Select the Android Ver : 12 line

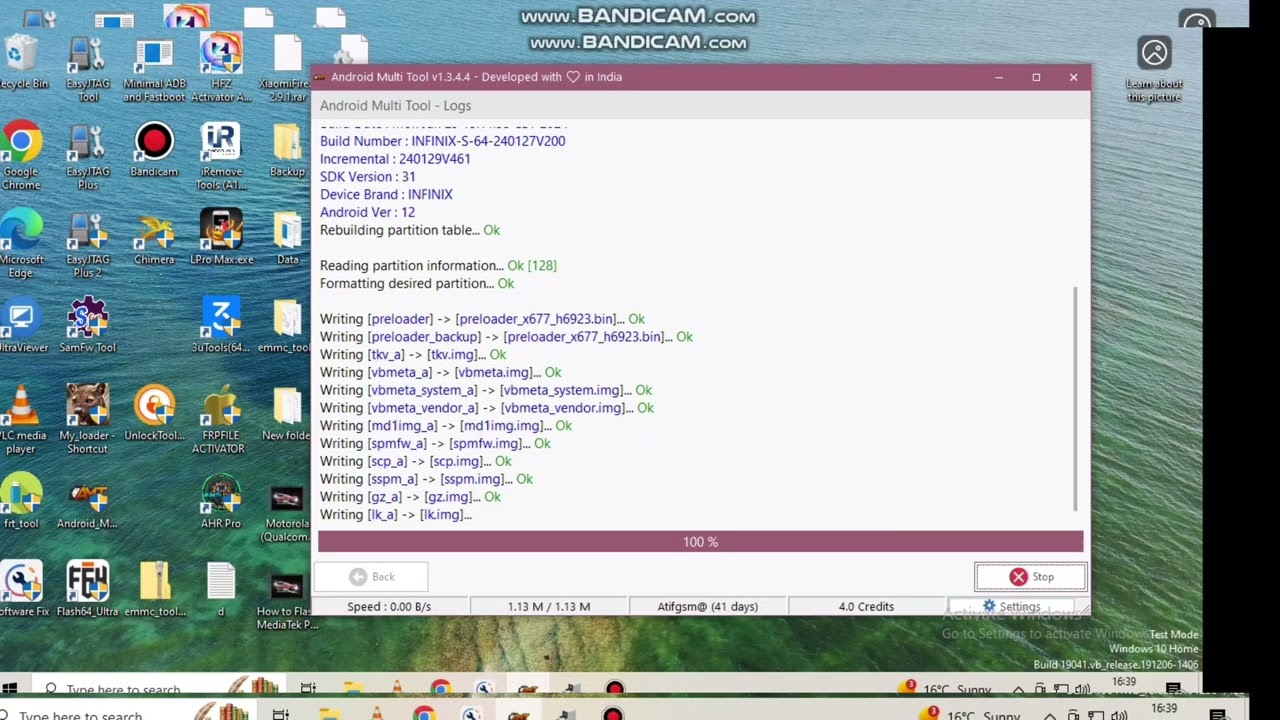coord(367,213)
